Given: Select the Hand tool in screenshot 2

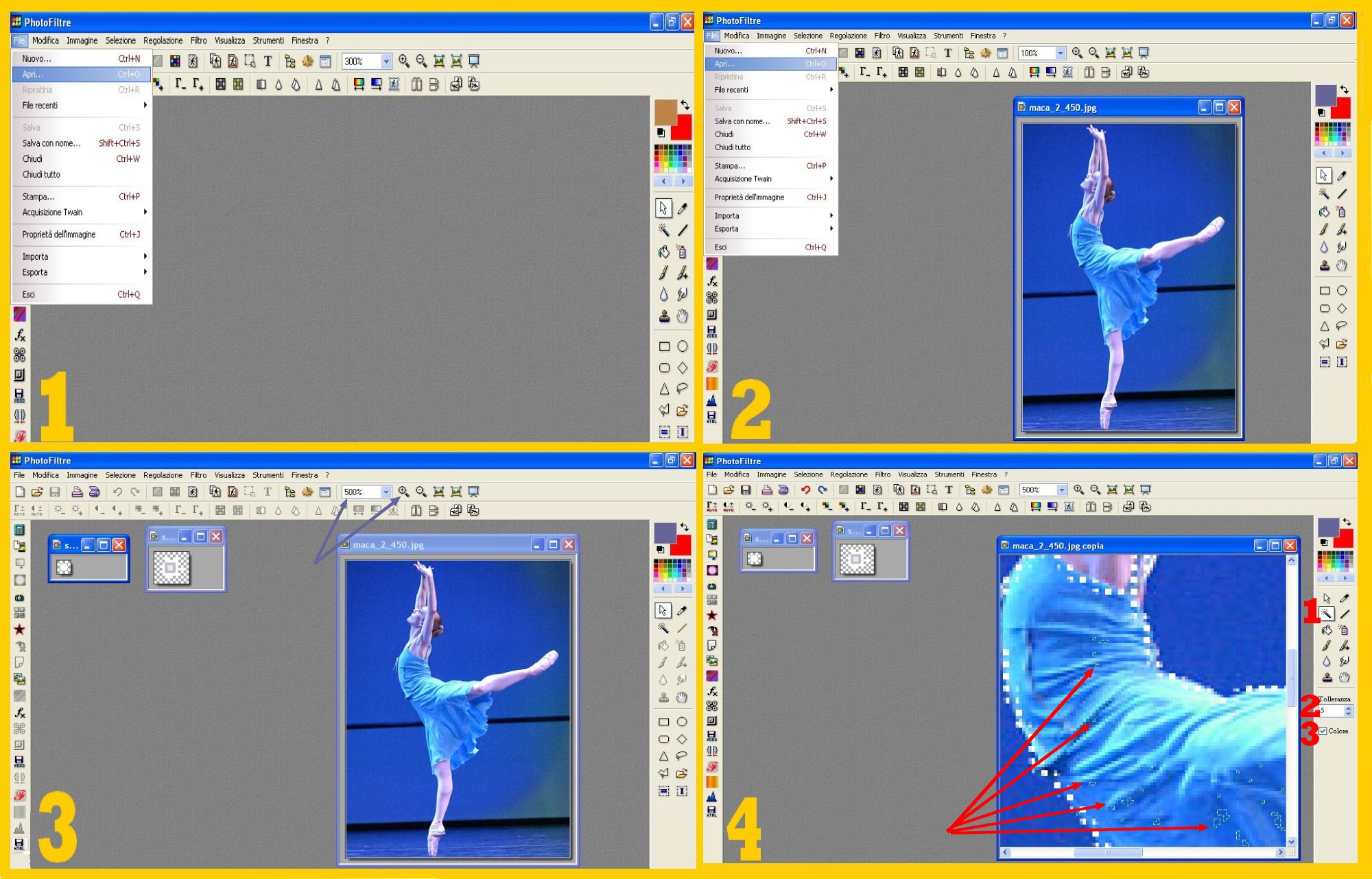Looking at the screenshot, I should [x=1342, y=265].
